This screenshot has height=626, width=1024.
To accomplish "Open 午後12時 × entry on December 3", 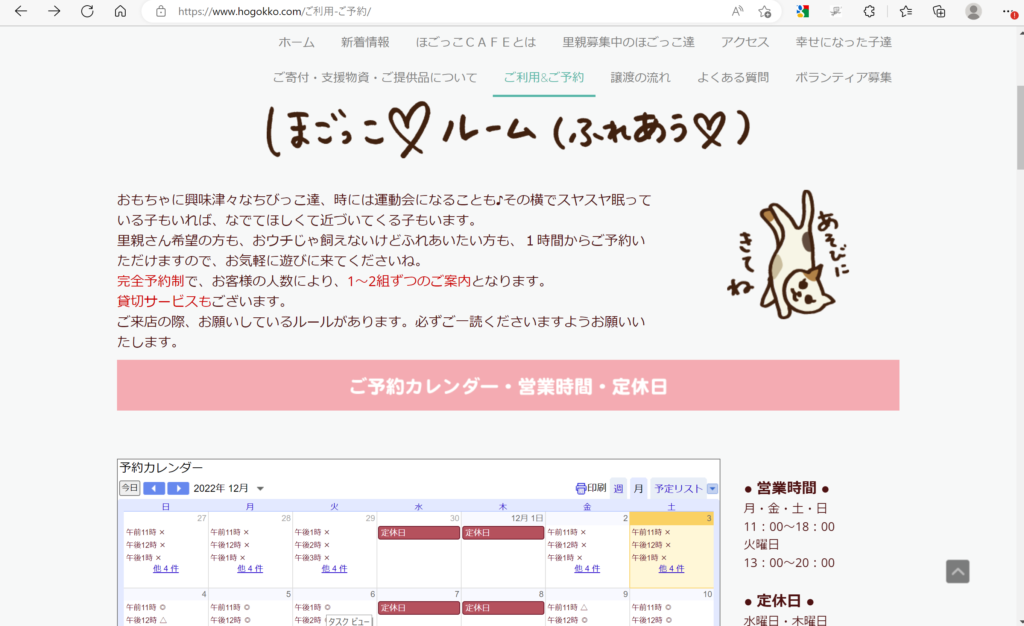I will [x=652, y=544].
